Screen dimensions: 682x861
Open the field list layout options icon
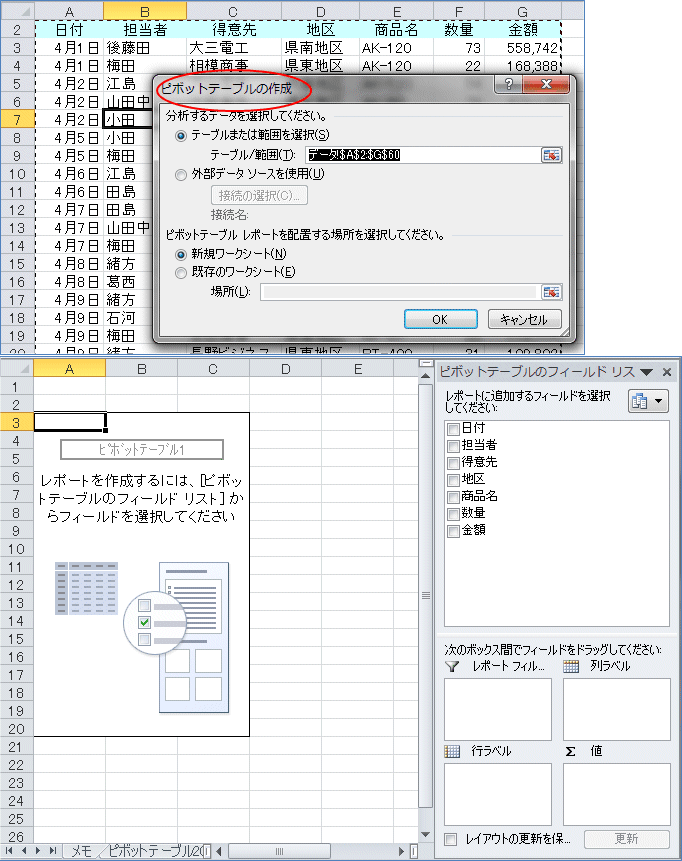click(648, 401)
